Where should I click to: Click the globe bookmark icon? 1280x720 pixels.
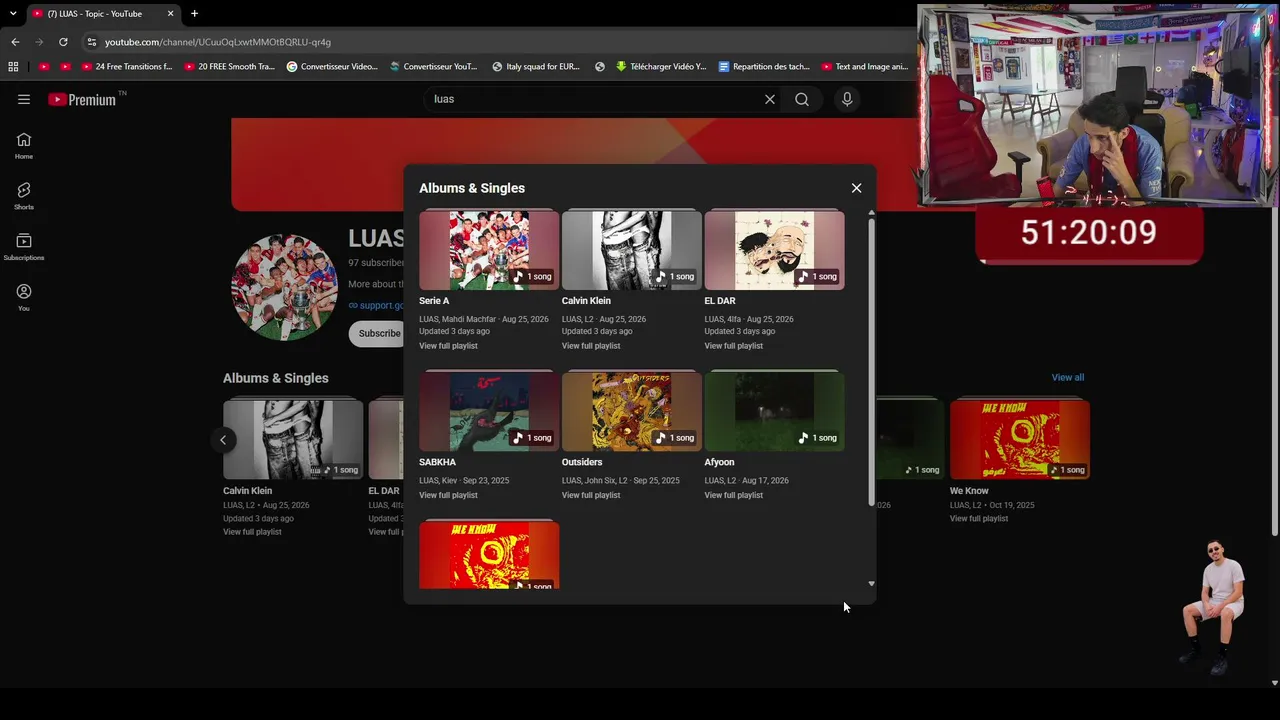(600, 67)
